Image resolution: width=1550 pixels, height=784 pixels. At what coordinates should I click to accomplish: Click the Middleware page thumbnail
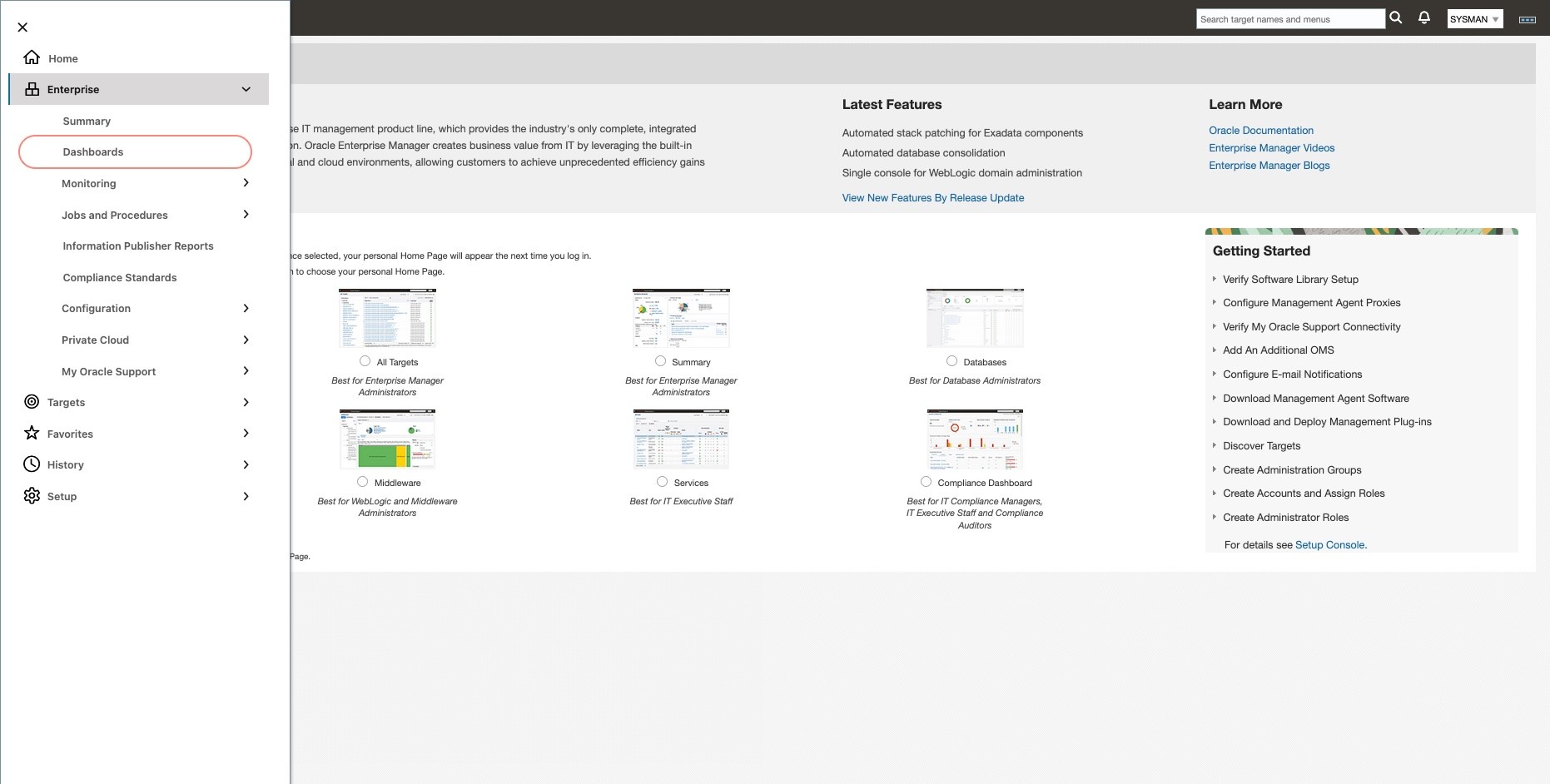[x=387, y=439]
